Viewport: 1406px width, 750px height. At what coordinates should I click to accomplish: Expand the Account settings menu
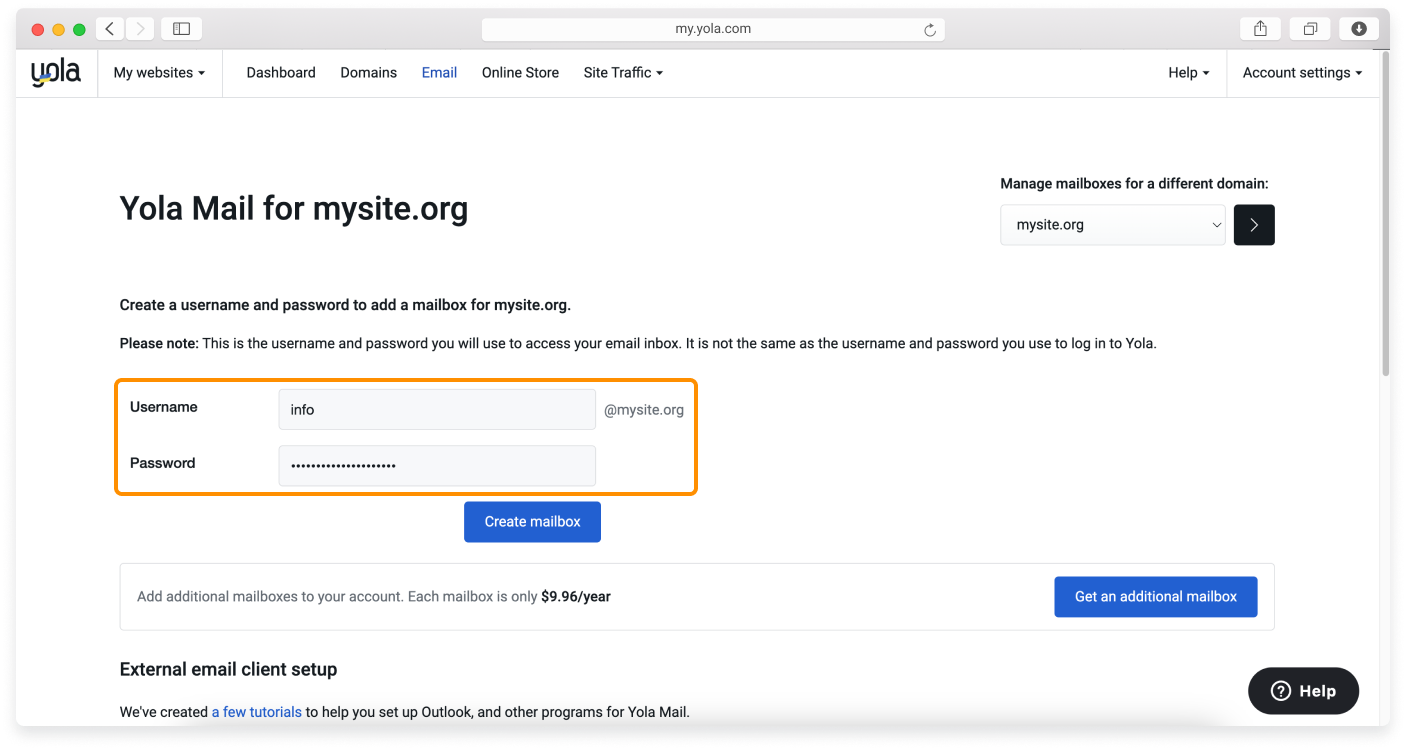(1302, 73)
